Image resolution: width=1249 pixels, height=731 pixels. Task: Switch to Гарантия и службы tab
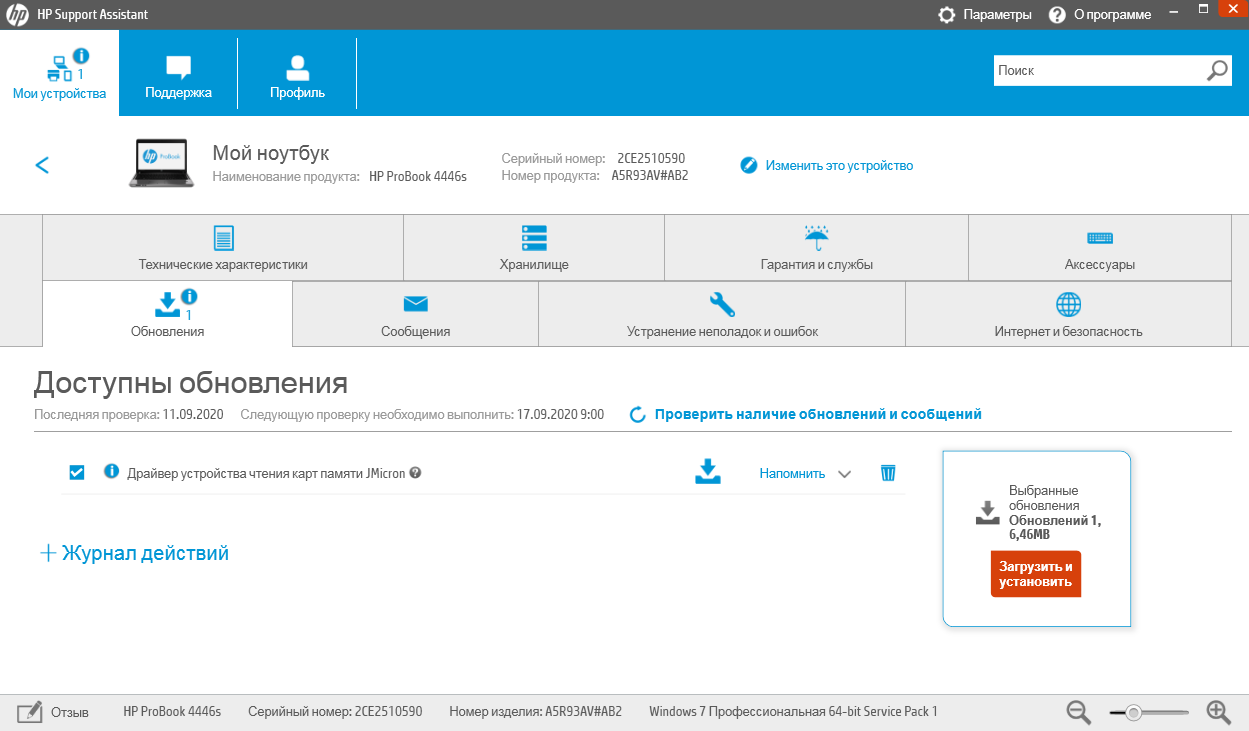point(816,248)
